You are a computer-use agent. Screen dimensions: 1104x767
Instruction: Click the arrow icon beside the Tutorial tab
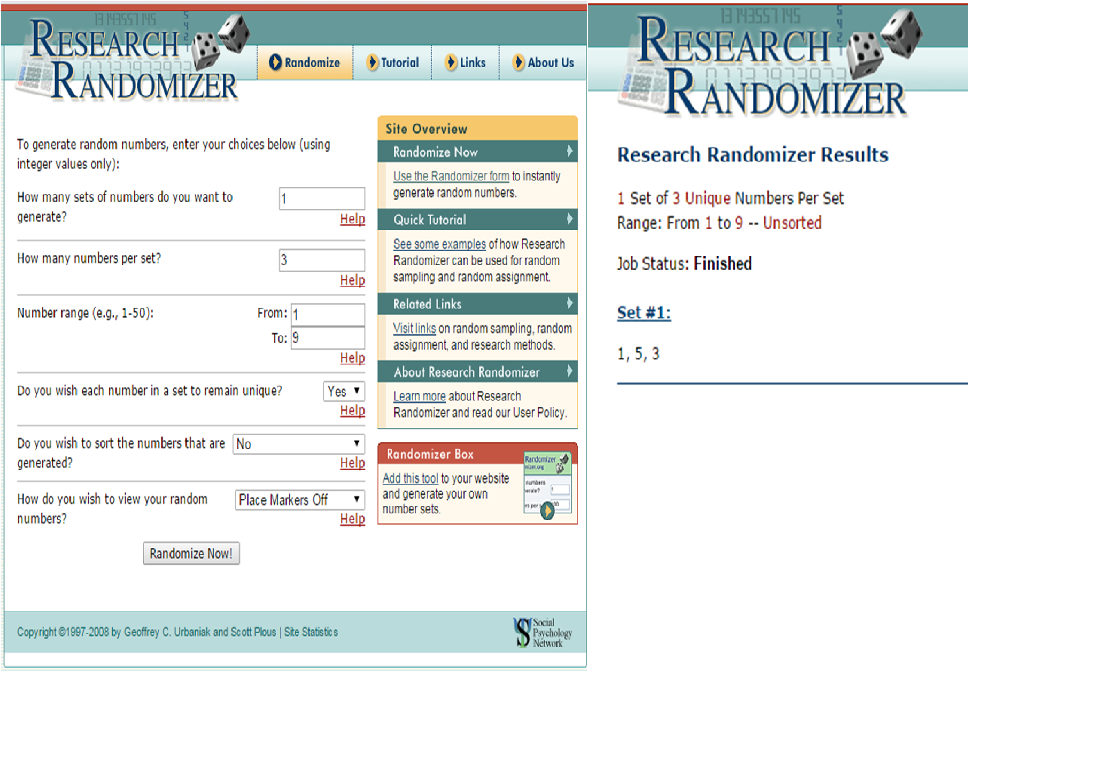point(372,63)
